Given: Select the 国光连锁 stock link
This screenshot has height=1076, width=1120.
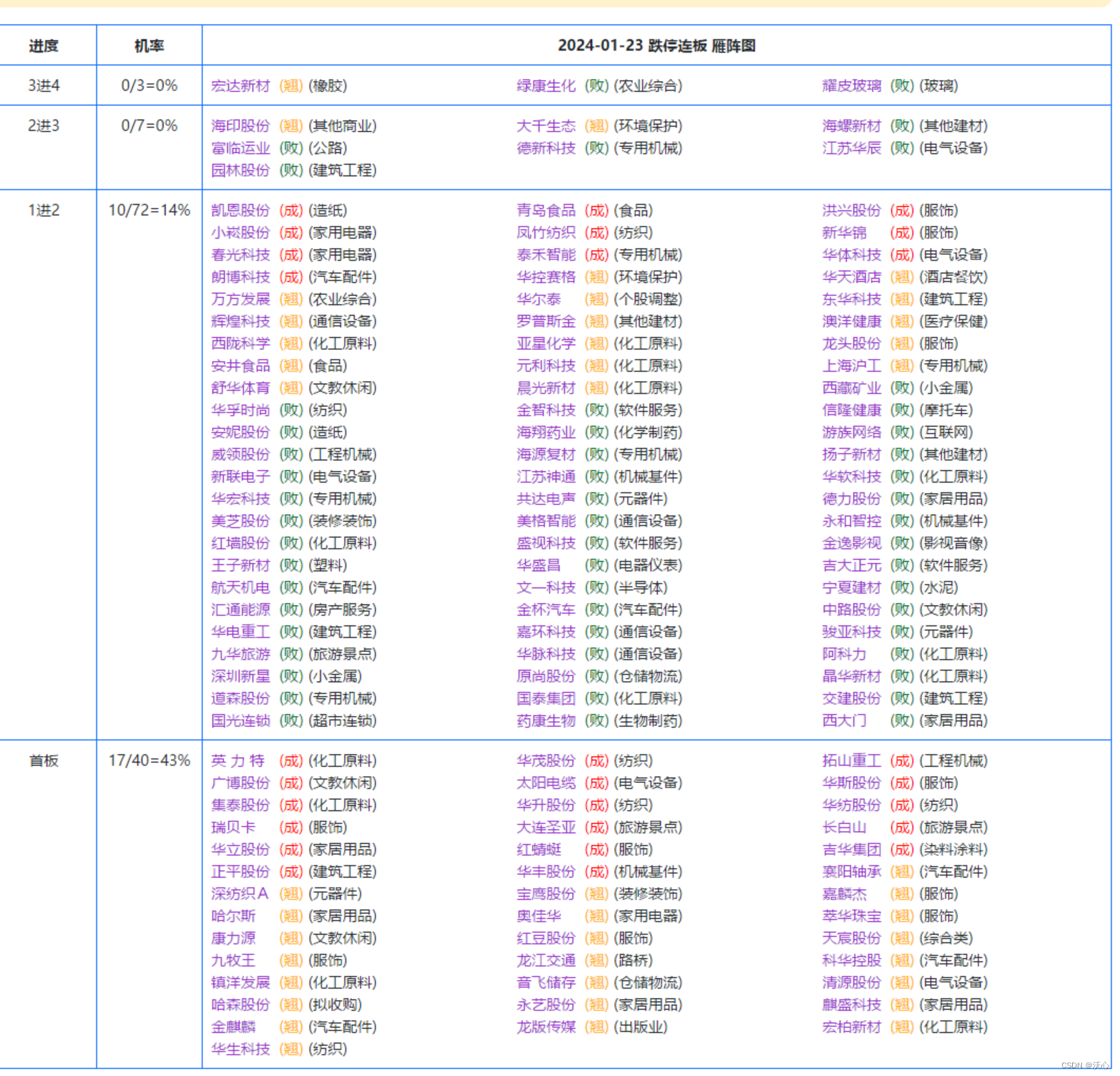Looking at the screenshot, I should [241, 720].
